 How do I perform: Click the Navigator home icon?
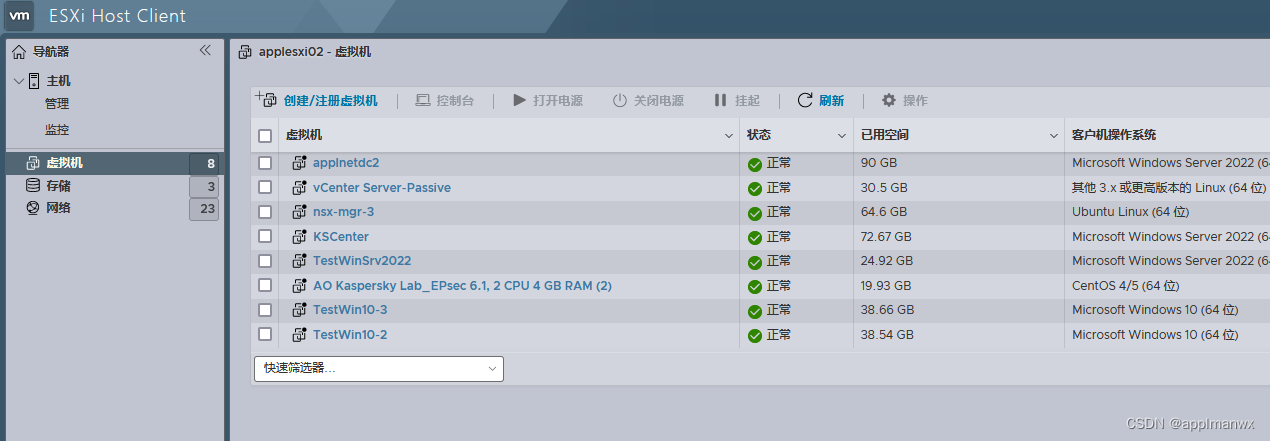click(x=19, y=52)
